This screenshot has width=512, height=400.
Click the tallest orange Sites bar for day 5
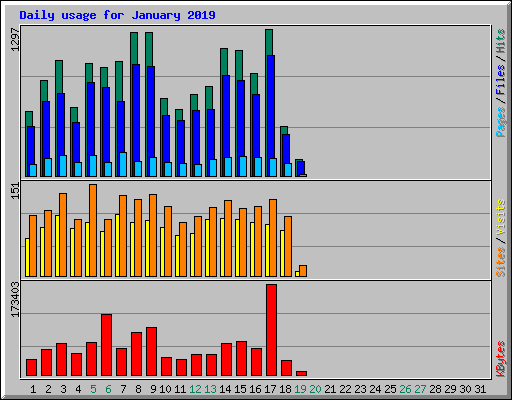pyautogui.click(x=93, y=230)
